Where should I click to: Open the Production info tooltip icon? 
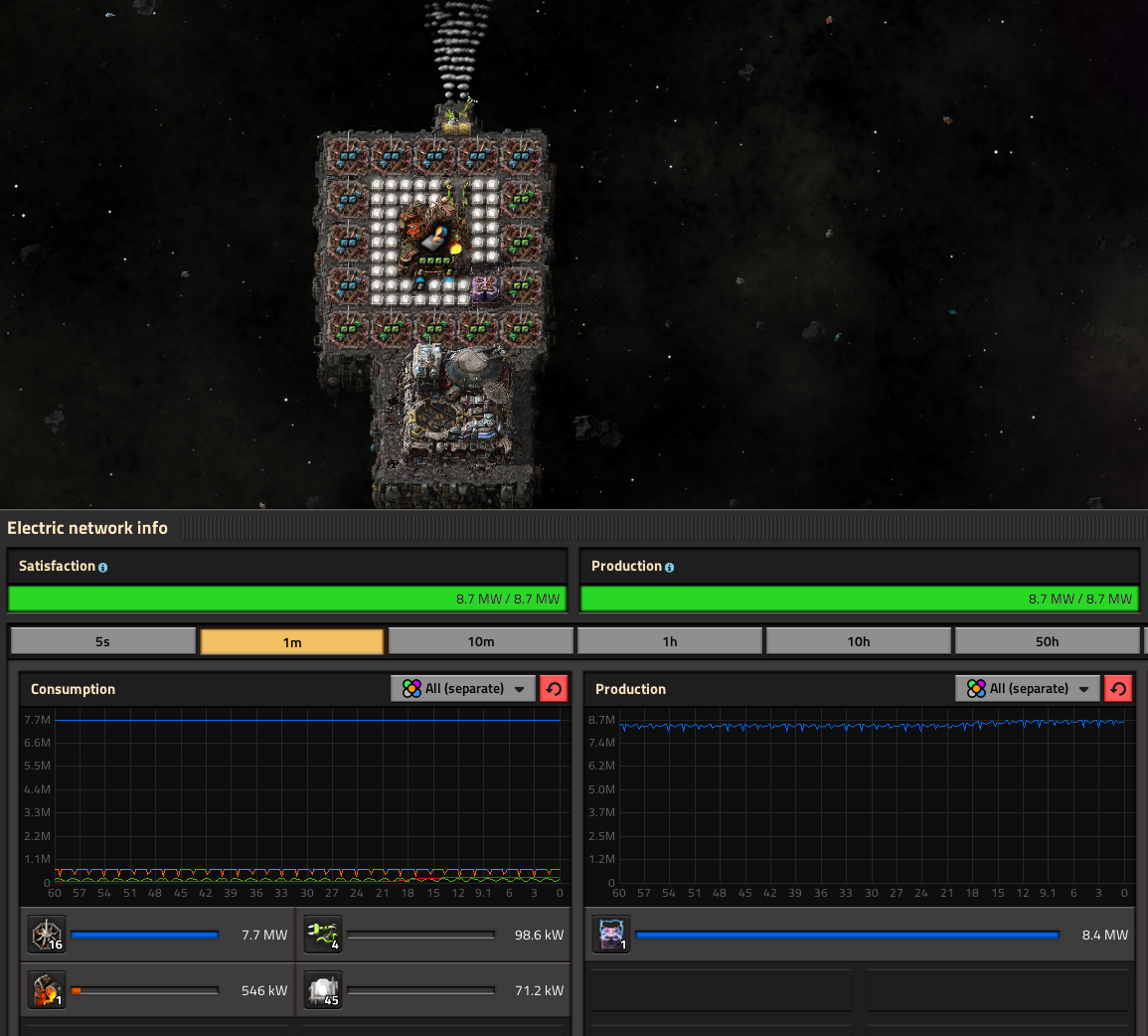pyautogui.click(x=669, y=568)
